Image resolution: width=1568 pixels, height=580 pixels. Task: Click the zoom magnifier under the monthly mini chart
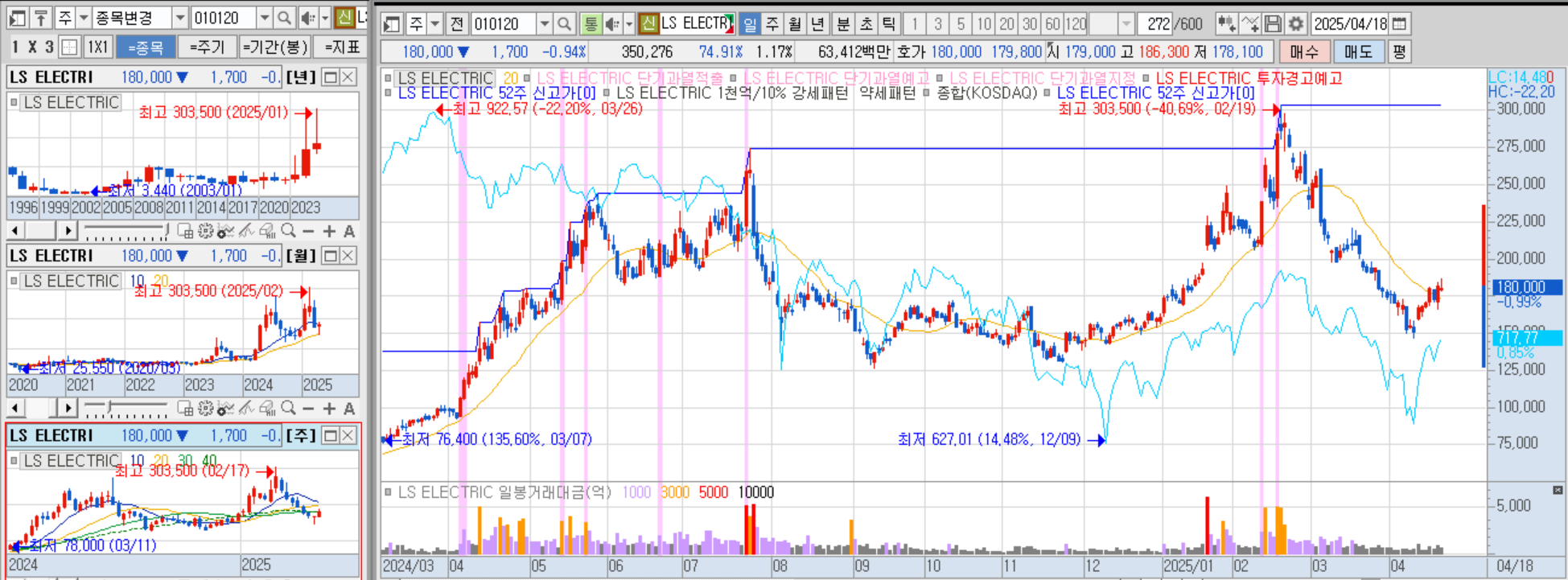pos(289,409)
